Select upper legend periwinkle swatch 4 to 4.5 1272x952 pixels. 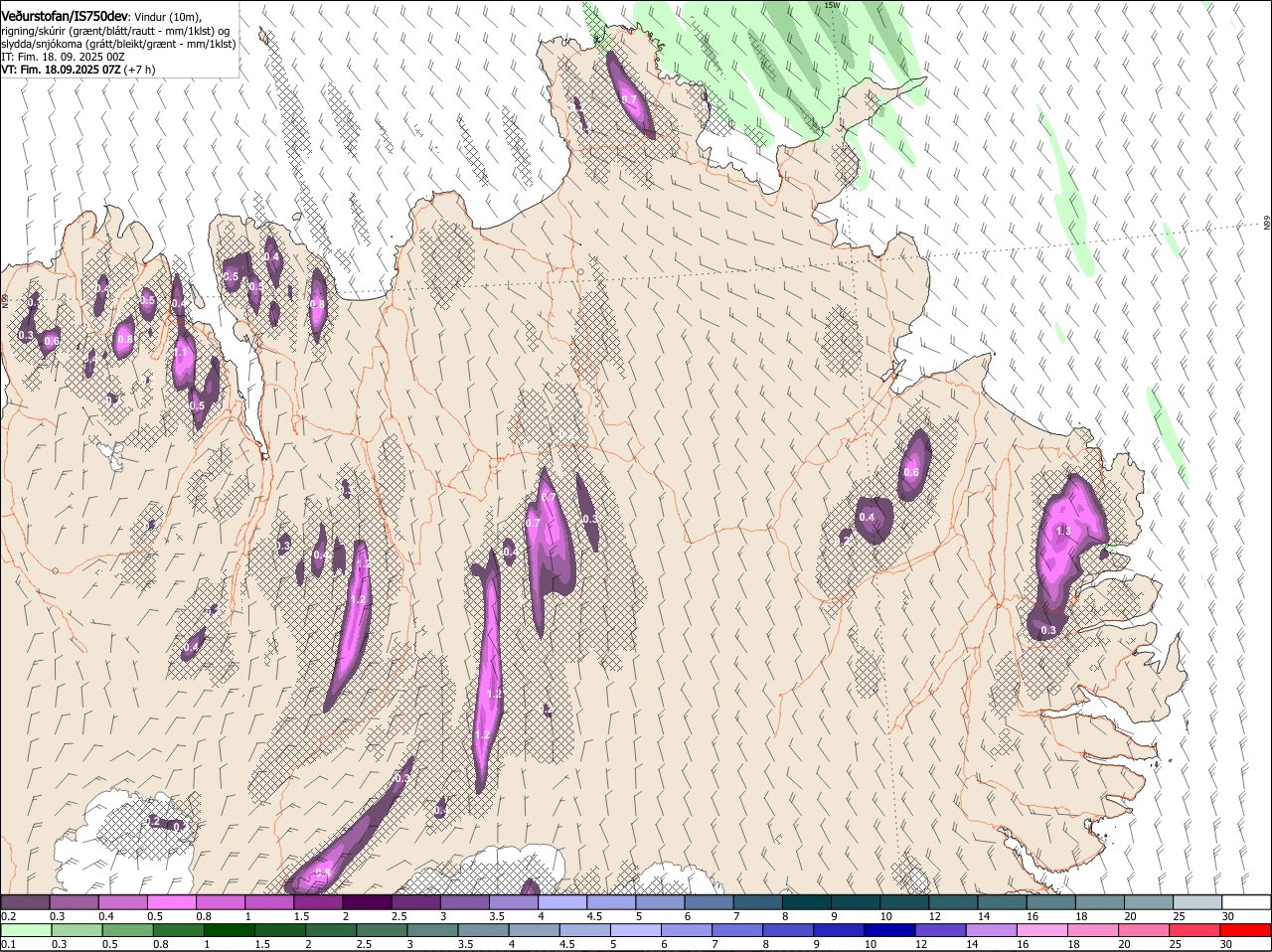click(562, 902)
